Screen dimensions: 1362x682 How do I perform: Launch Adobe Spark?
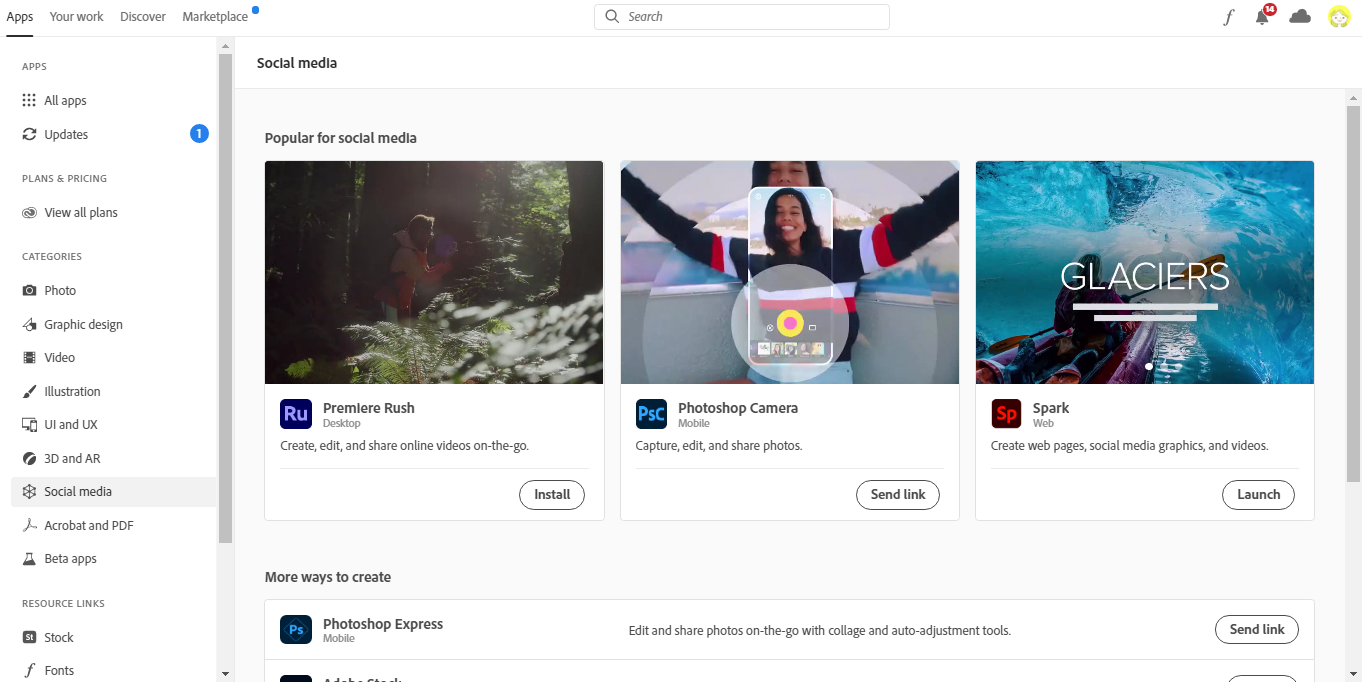pyautogui.click(x=1258, y=494)
